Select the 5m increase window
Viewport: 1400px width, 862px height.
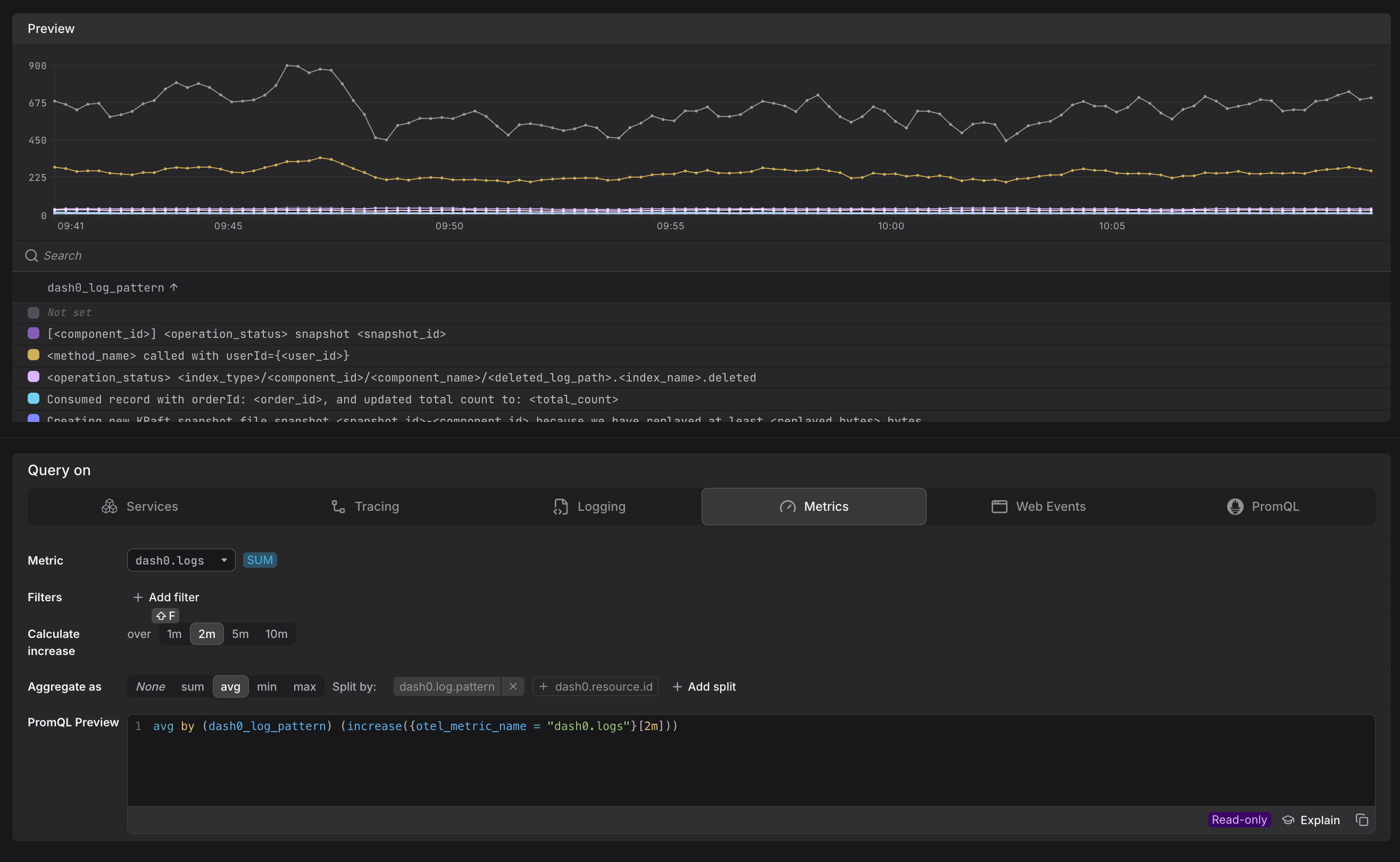[240, 633]
